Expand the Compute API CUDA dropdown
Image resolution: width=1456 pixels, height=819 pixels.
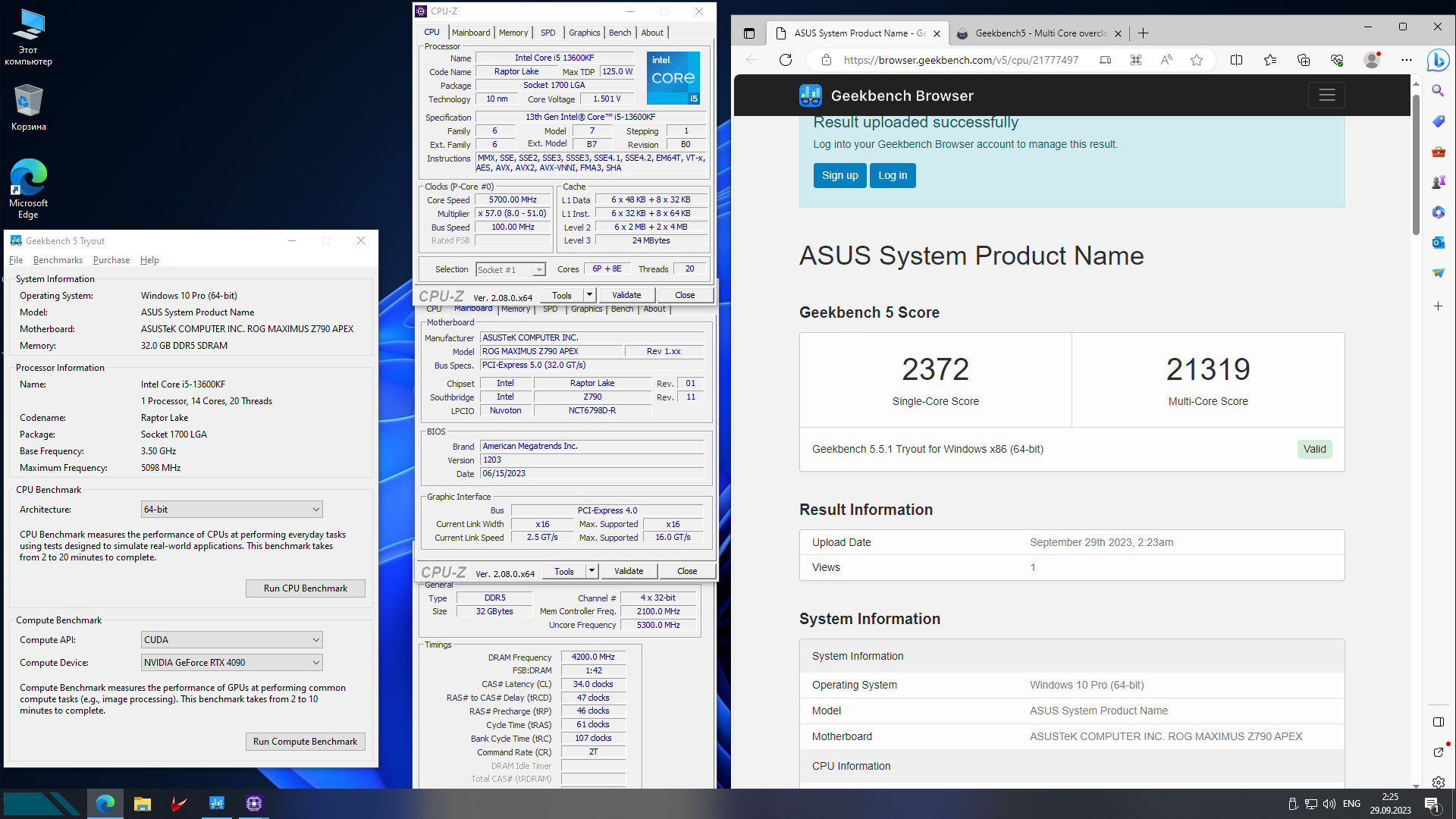(232, 640)
